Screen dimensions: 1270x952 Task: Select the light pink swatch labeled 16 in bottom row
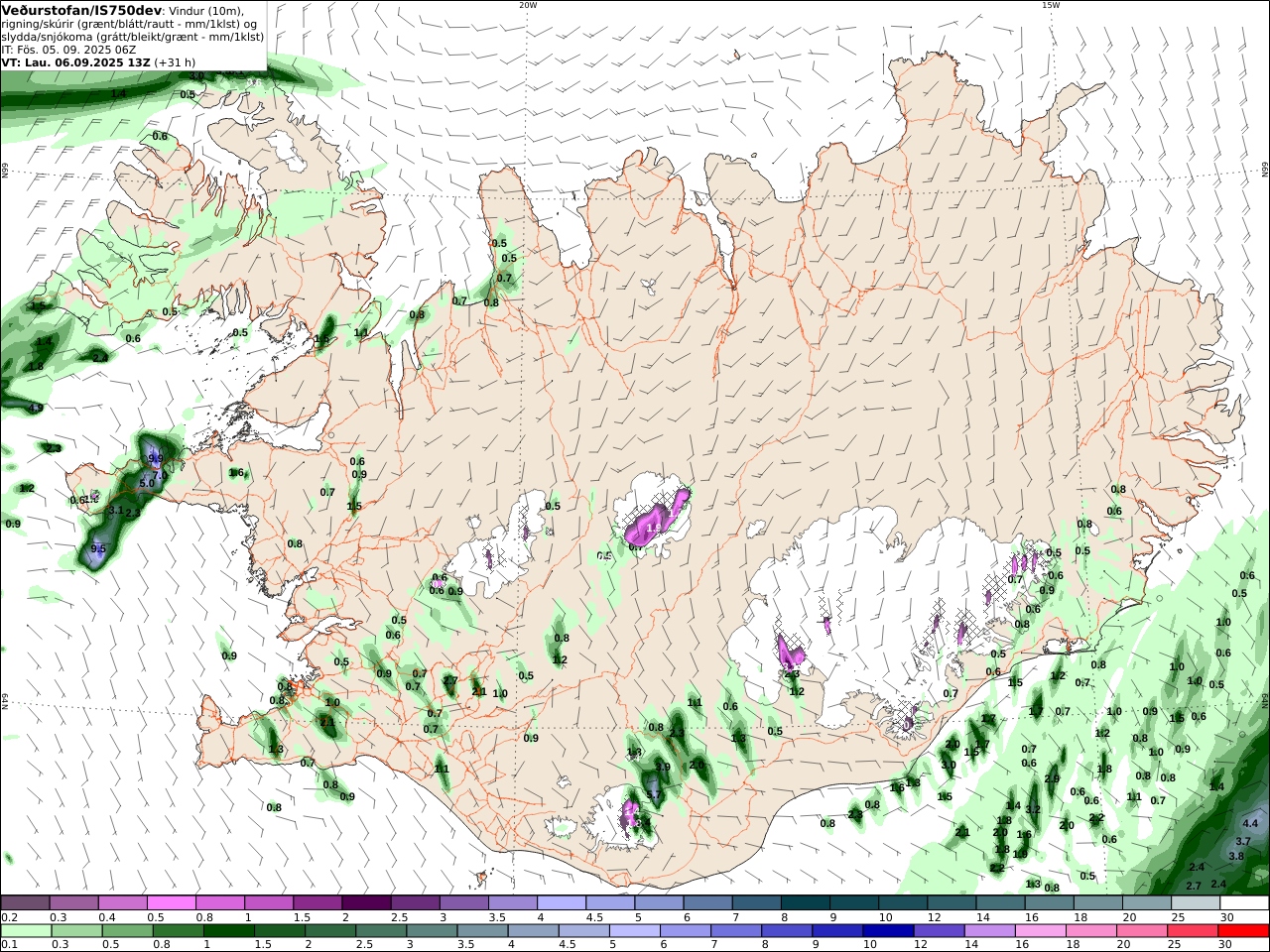(x=1040, y=931)
